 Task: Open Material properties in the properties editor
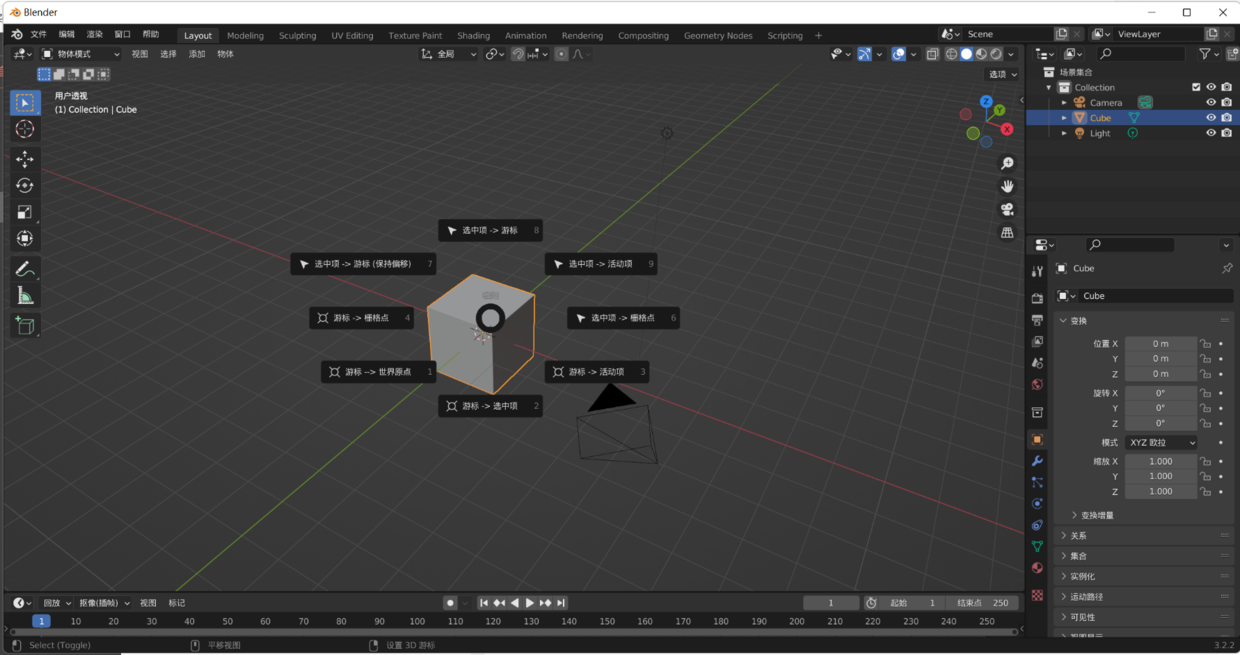[x=1037, y=567]
